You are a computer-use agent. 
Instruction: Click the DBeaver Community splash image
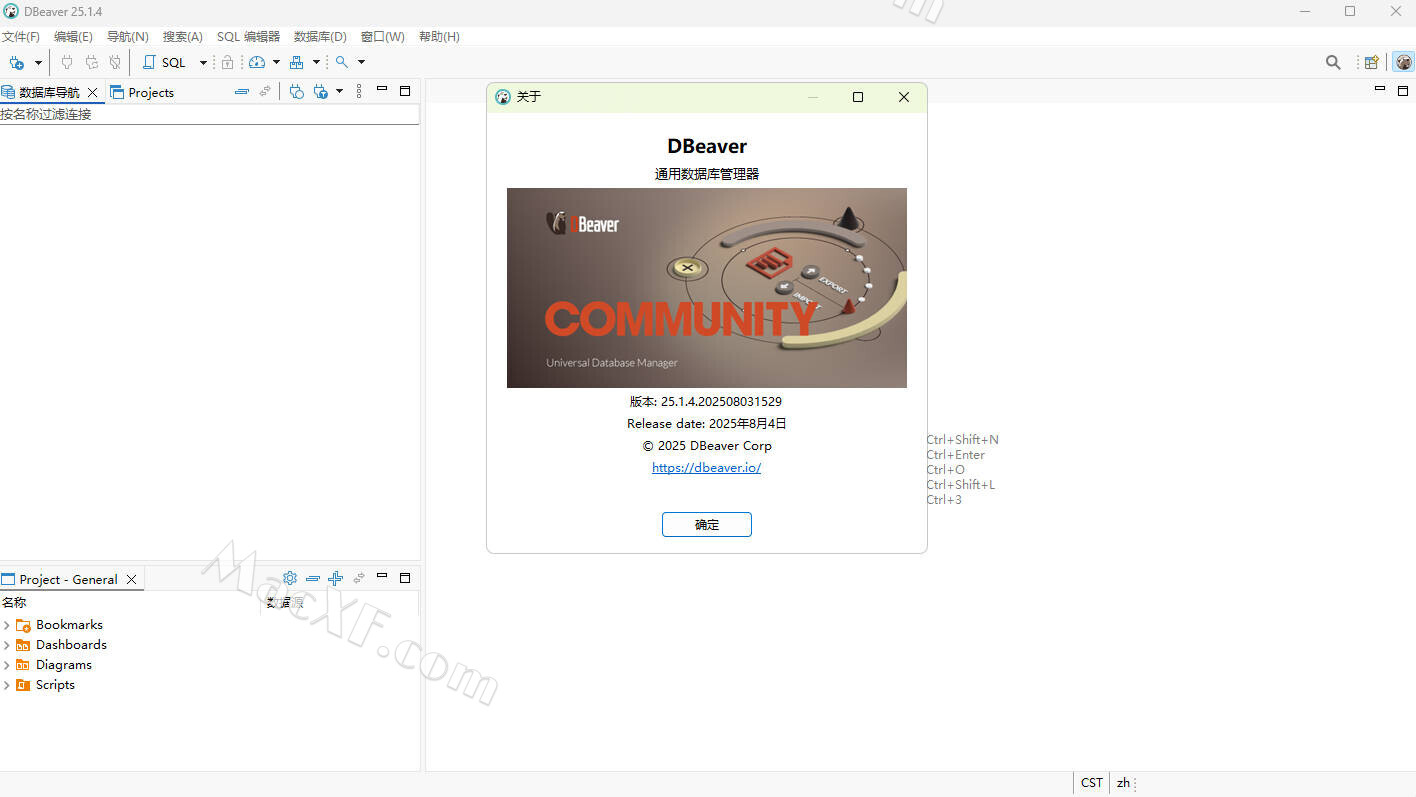coord(706,288)
